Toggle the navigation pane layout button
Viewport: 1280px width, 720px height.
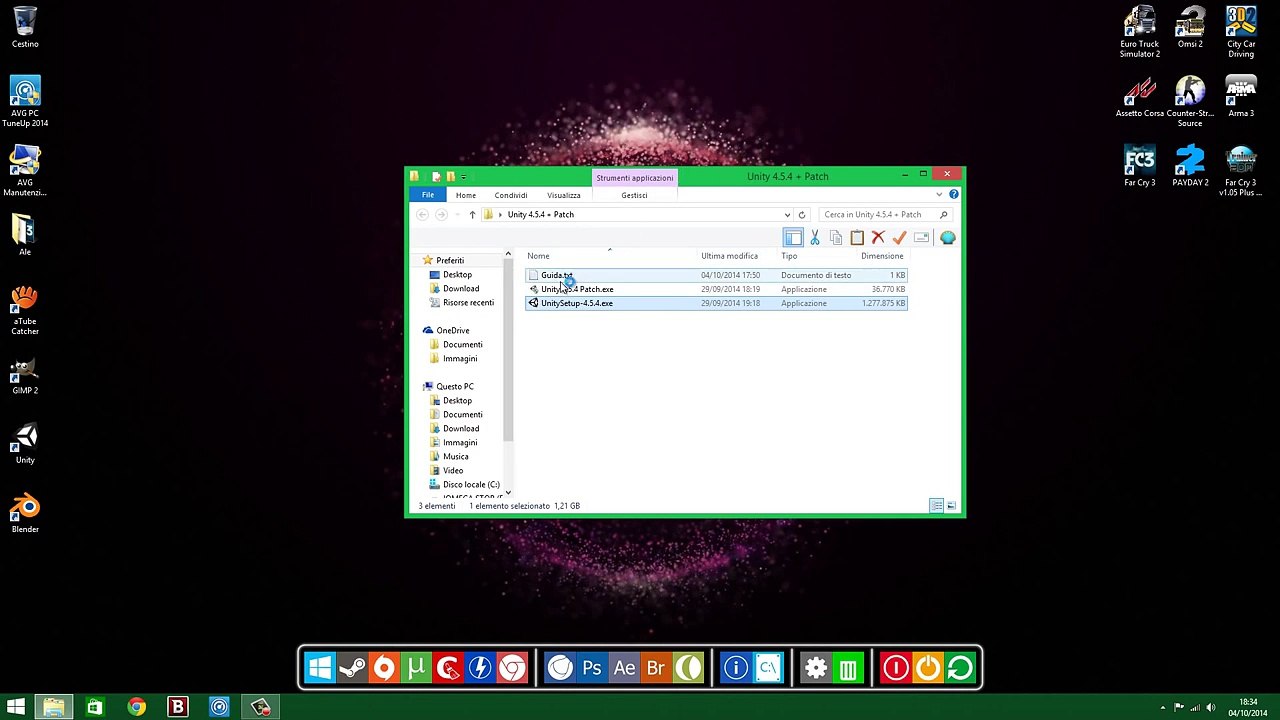point(793,238)
